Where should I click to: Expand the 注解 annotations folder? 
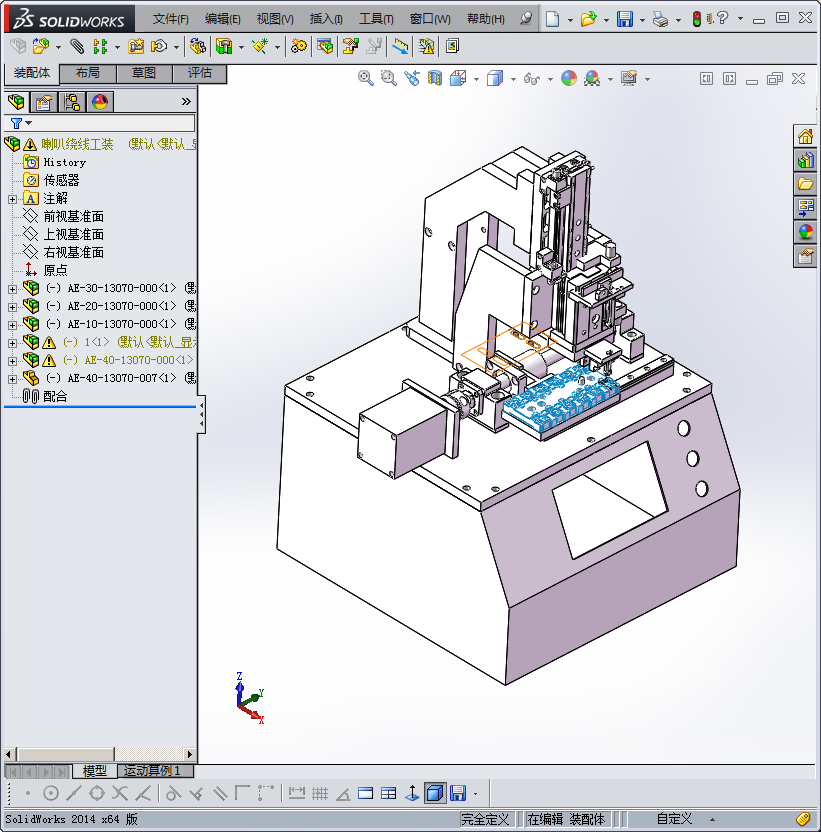[13, 199]
